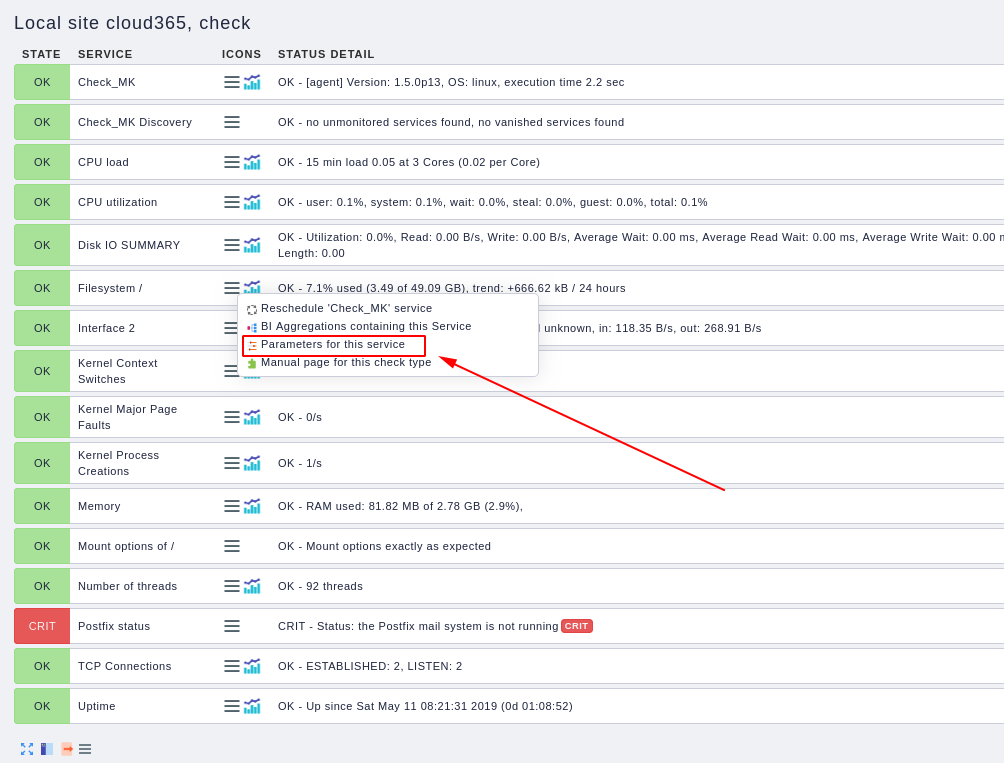The image size is (1004, 763).
Task: Sort table by the SERVICE column header
Action: pos(105,54)
